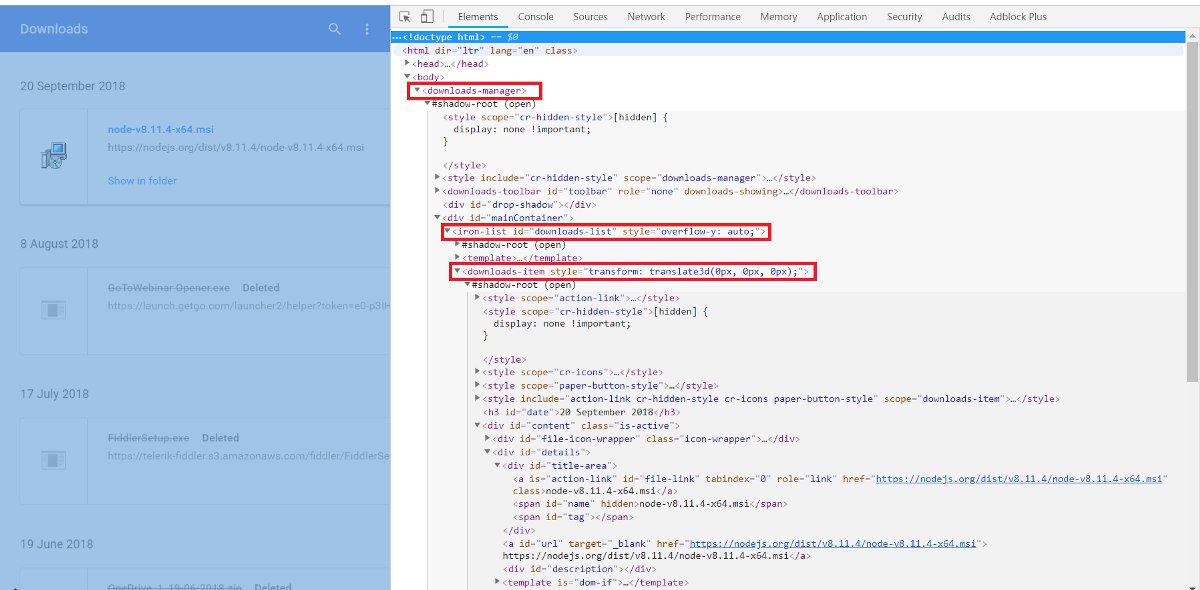Expand the dom-if template node
Image resolution: width=1200 pixels, height=590 pixels.
[498, 582]
